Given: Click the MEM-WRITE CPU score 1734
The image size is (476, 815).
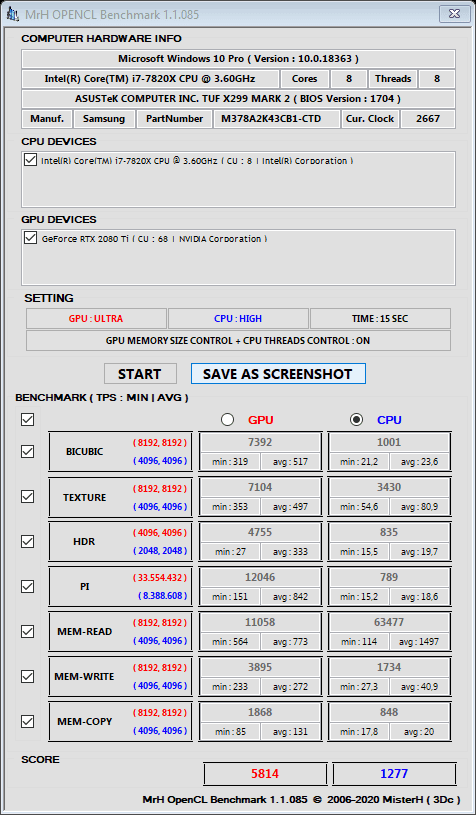Looking at the screenshot, I should (389, 667).
